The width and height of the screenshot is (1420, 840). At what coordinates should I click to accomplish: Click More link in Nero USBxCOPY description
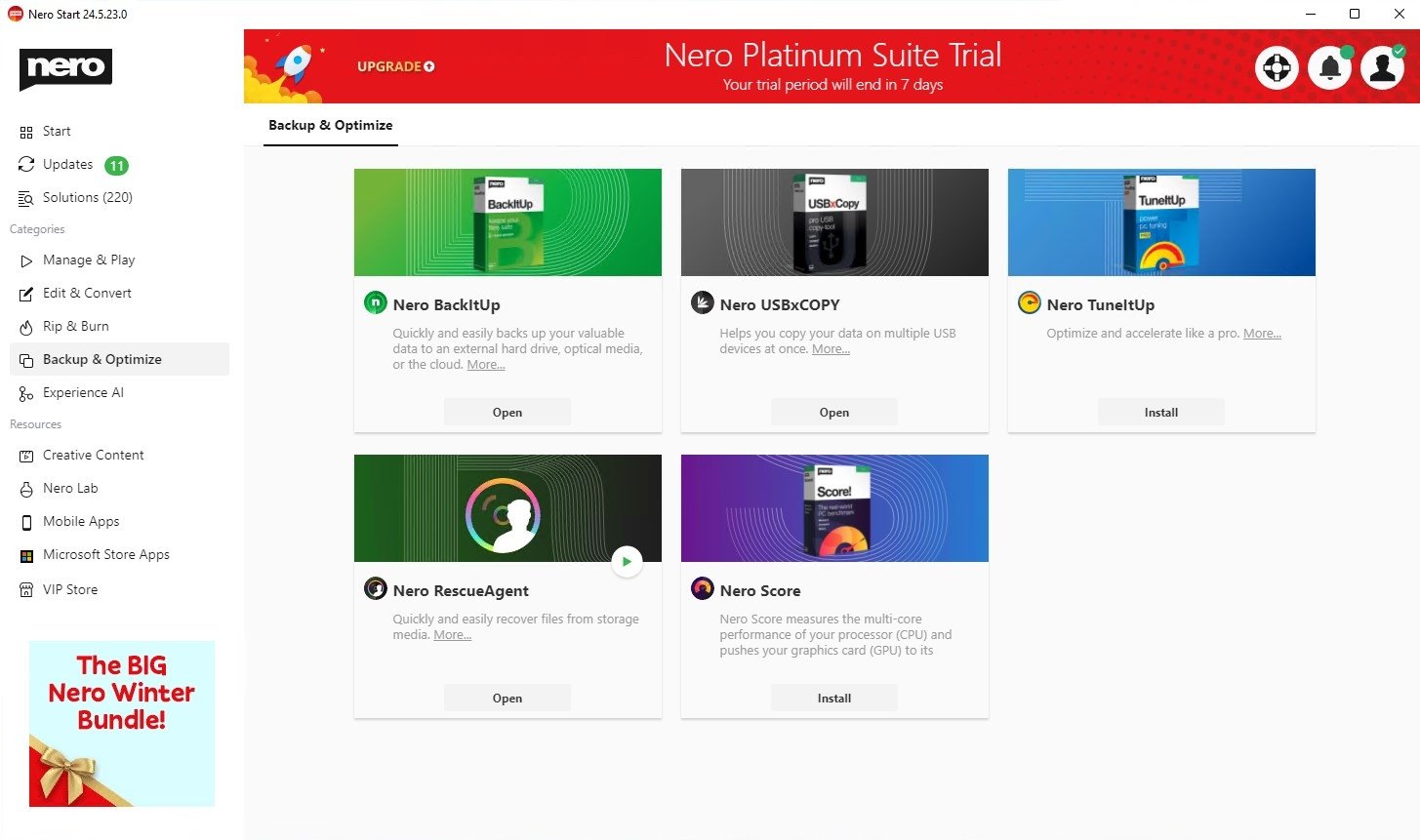point(832,349)
